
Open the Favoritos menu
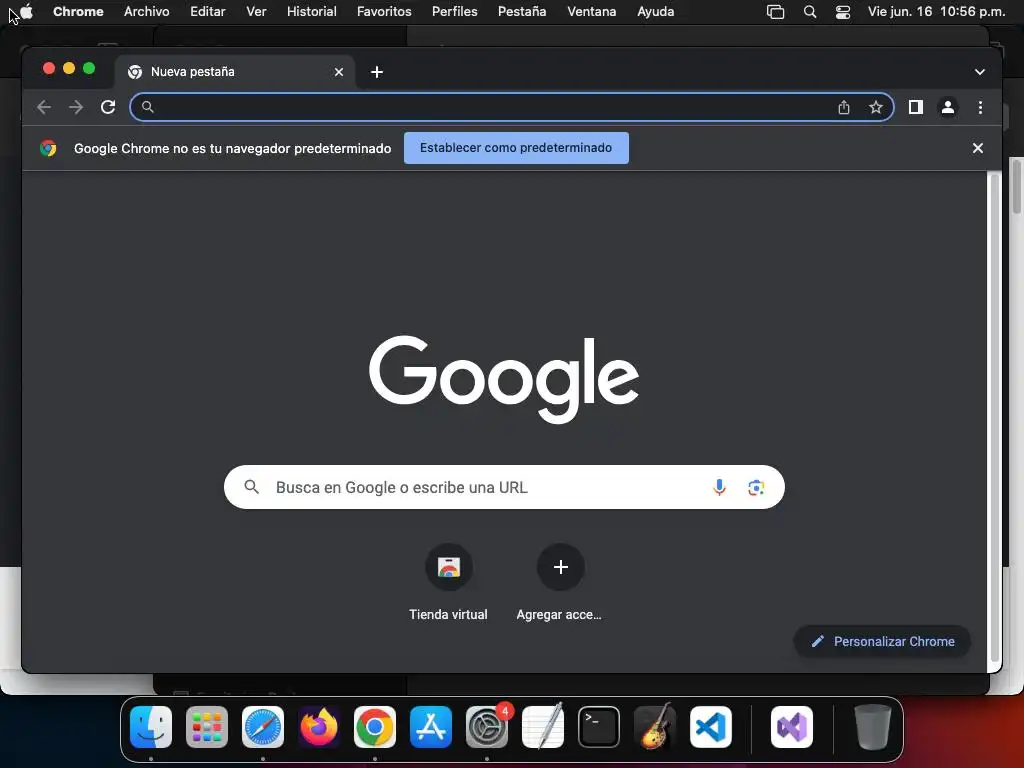384,12
